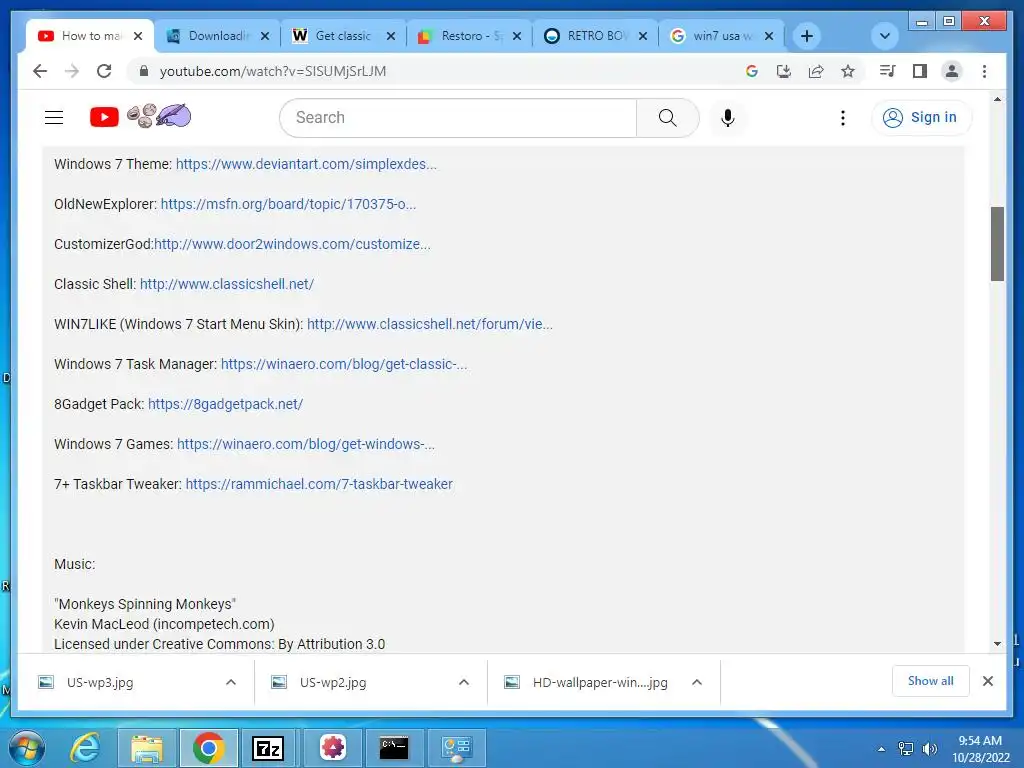1024x768 pixels.
Task: Open new tab with plus button
Action: coord(807,36)
